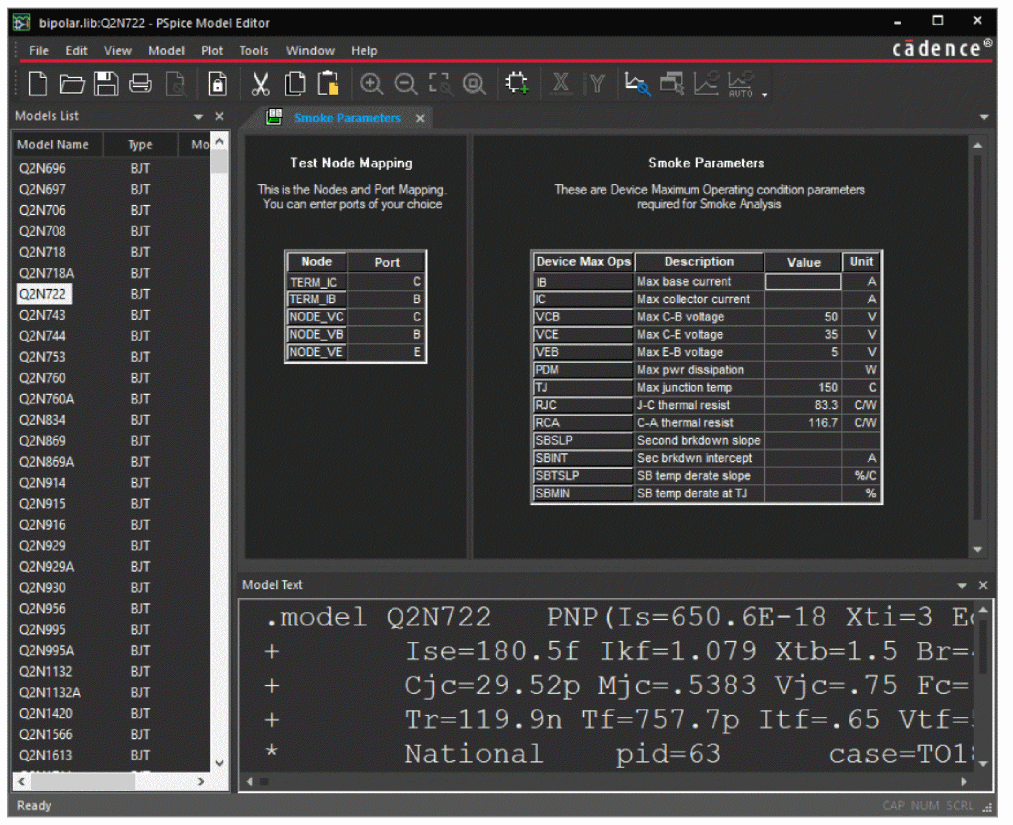Select model Q2N718A in the list

point(46,273)
